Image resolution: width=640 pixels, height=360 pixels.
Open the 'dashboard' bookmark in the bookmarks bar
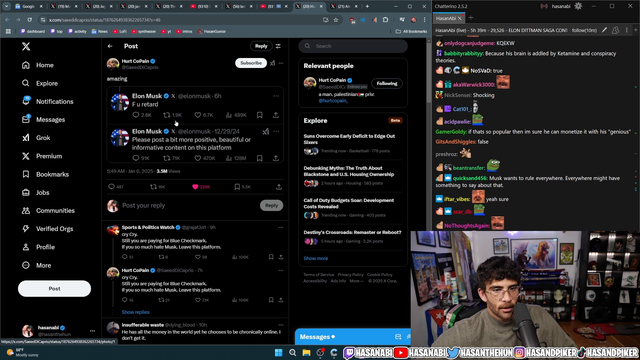click(x=33, y=31)
